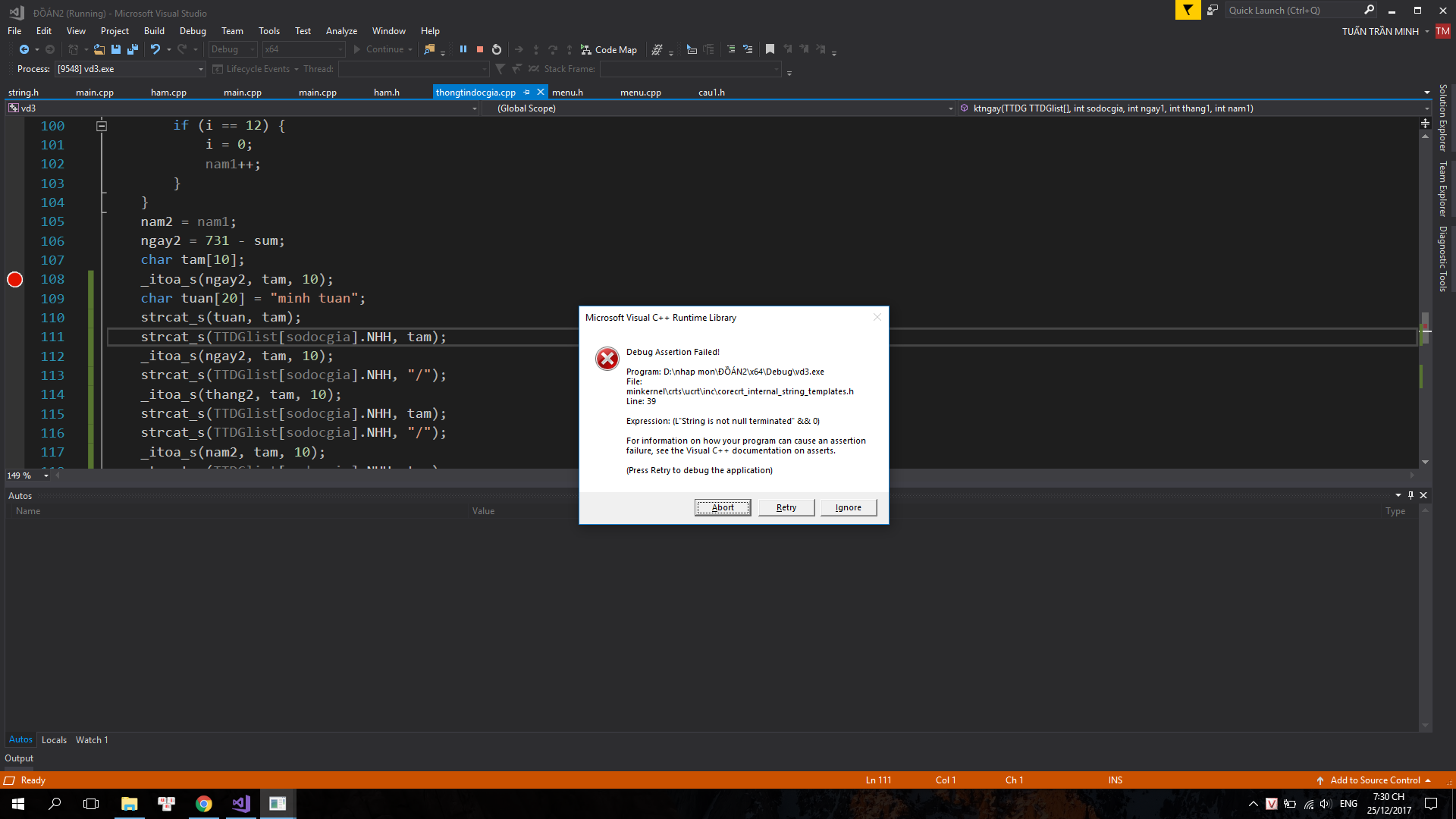Open Visual Studio from Windows taskbar
The width and height of the screenshot is (1456, 819).
(241, 804)
